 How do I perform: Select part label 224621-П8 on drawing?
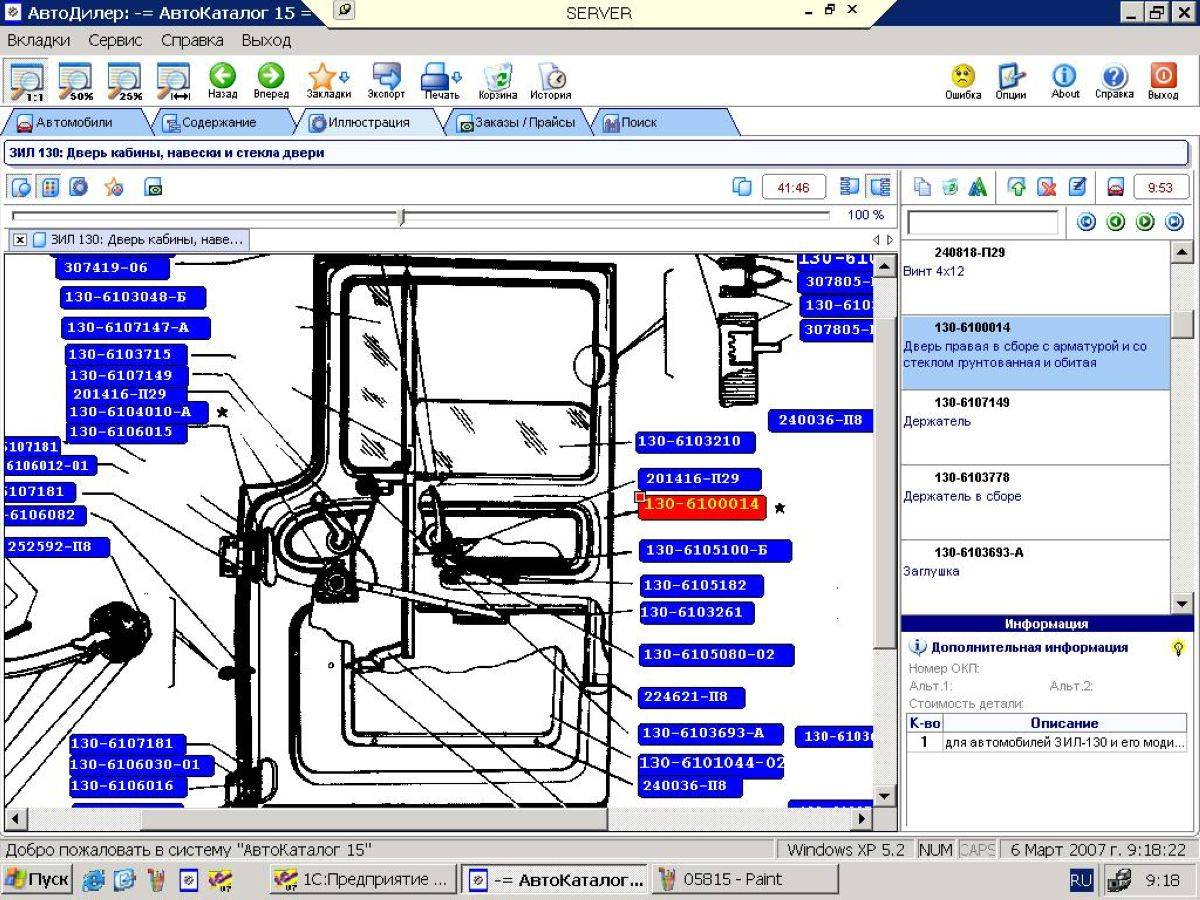pyautogui.click(x=692, y=697)
